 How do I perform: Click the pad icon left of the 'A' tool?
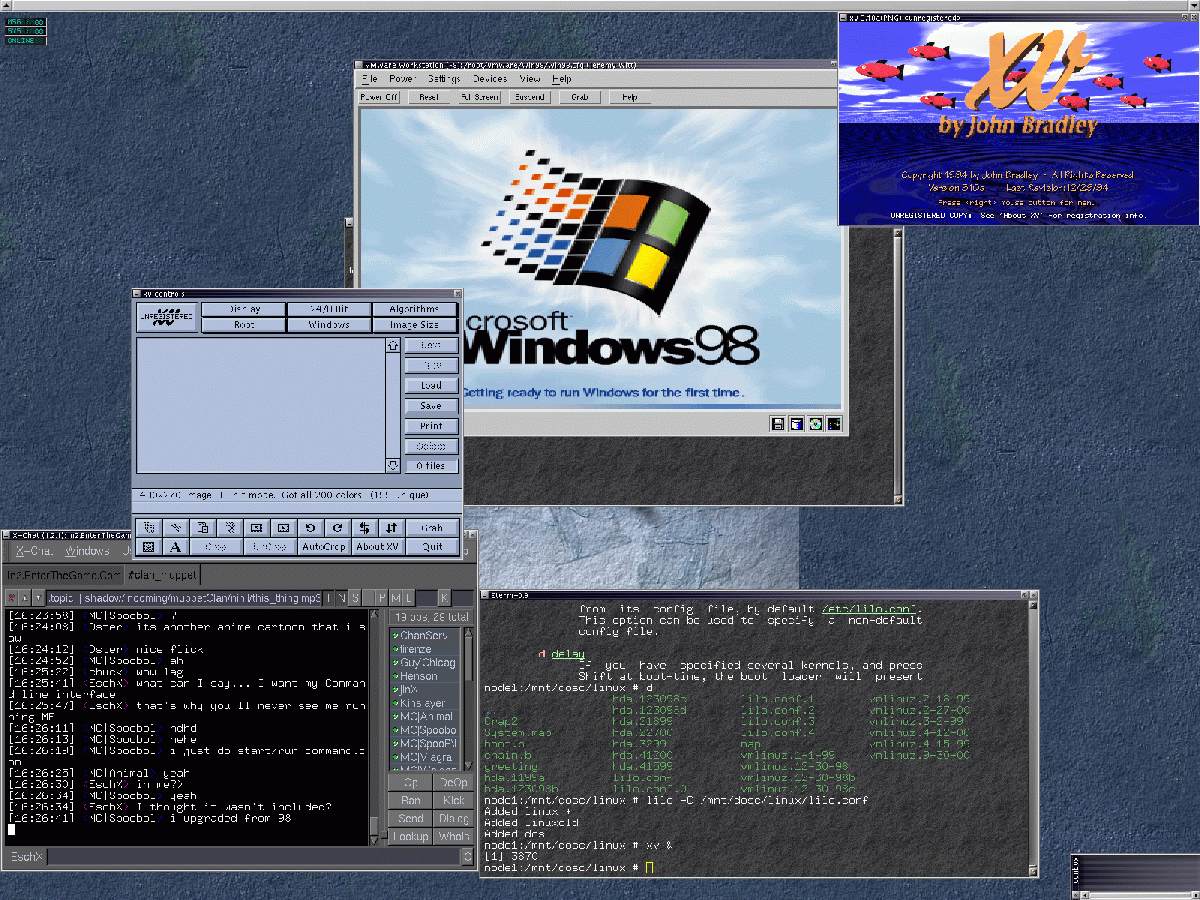pyautogui.click(x=148, y=546)
